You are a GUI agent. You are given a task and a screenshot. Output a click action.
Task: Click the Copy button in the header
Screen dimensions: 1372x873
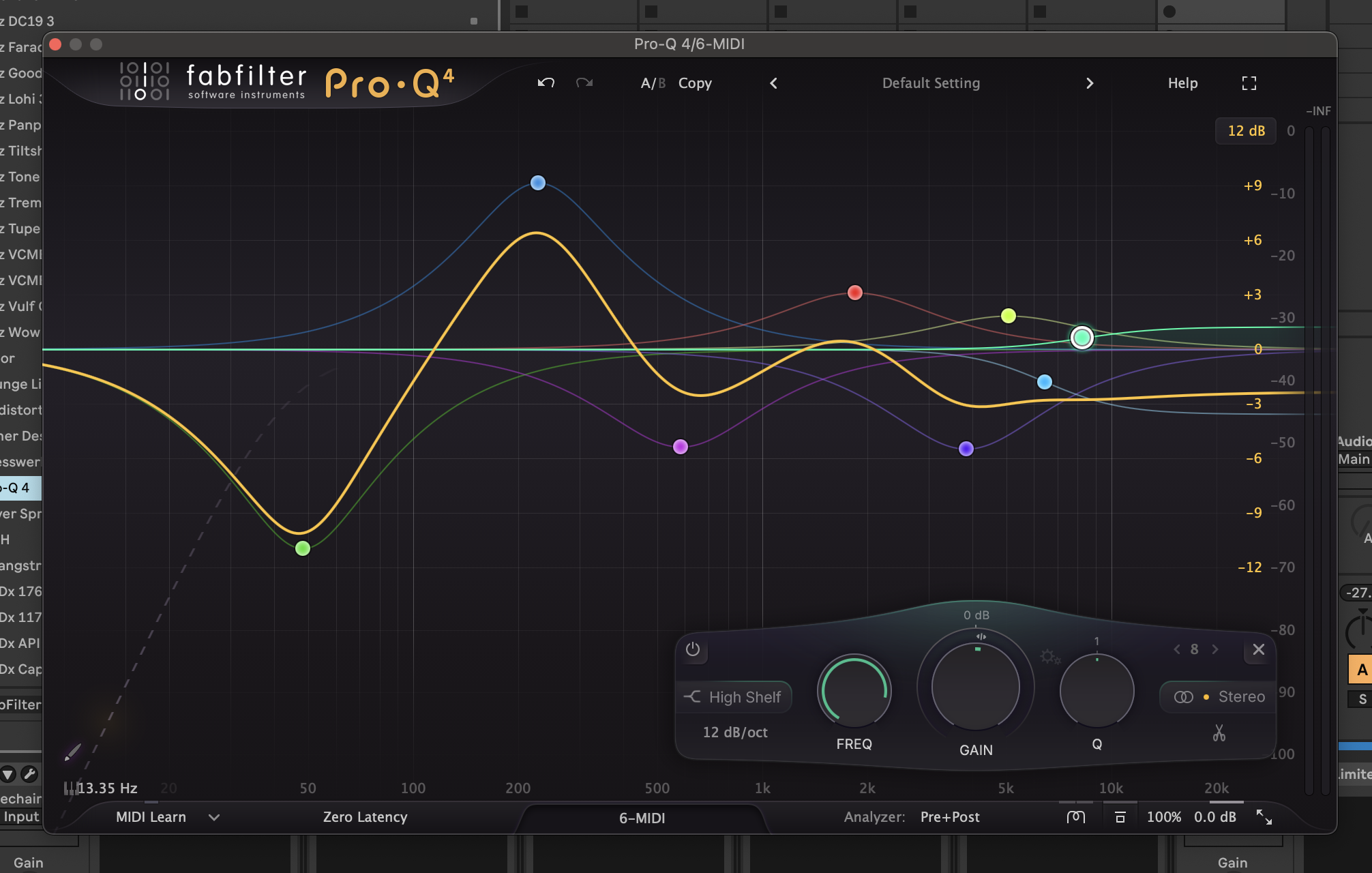coord(695,83)
